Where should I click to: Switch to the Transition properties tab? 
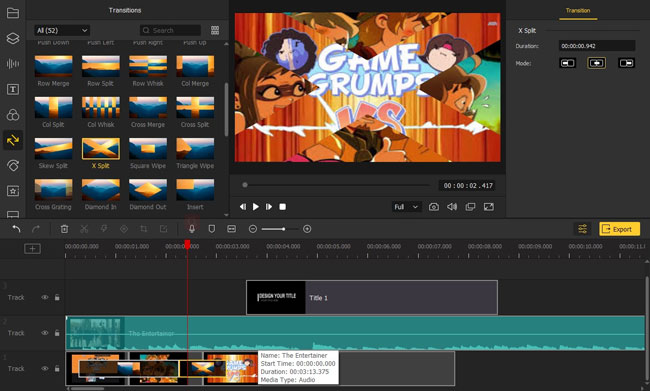tap(578, 10)
